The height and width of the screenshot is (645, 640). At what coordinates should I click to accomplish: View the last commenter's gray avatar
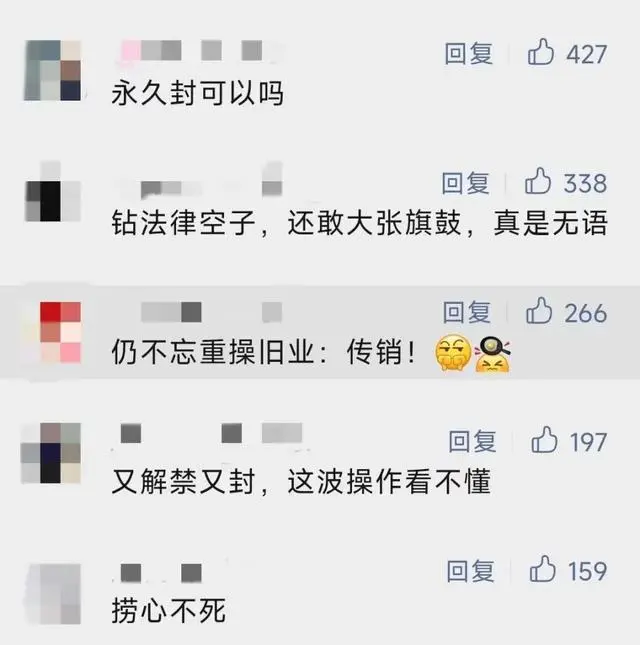pos(53,594)
